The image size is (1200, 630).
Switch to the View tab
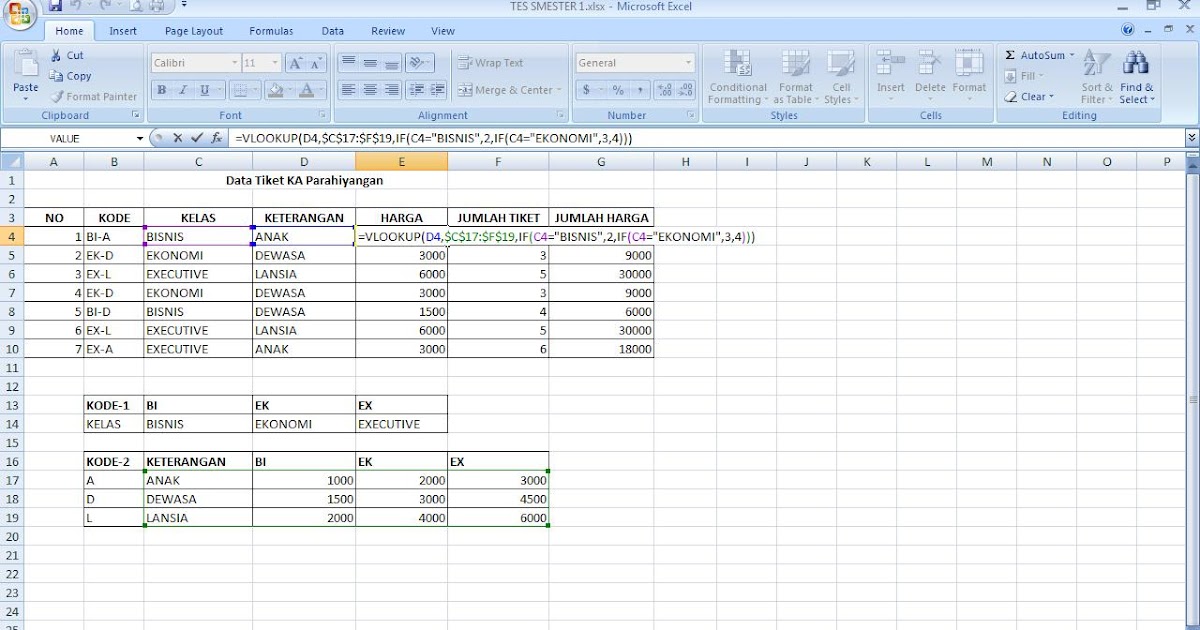[x=443, y=31]
